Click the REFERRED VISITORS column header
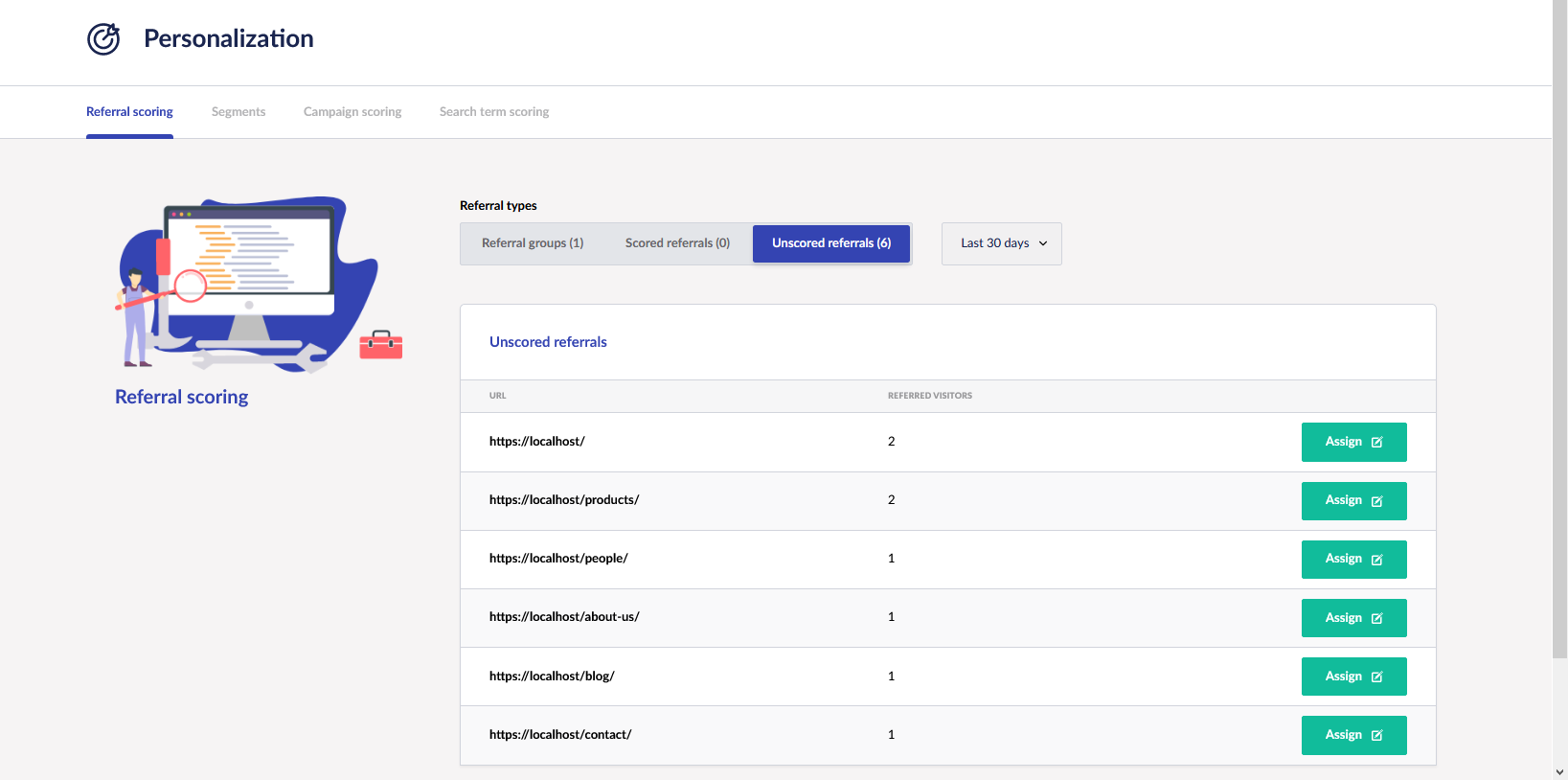Viewport: 1568px width, 780px height. pyautogui.click(x=930, y=396)
